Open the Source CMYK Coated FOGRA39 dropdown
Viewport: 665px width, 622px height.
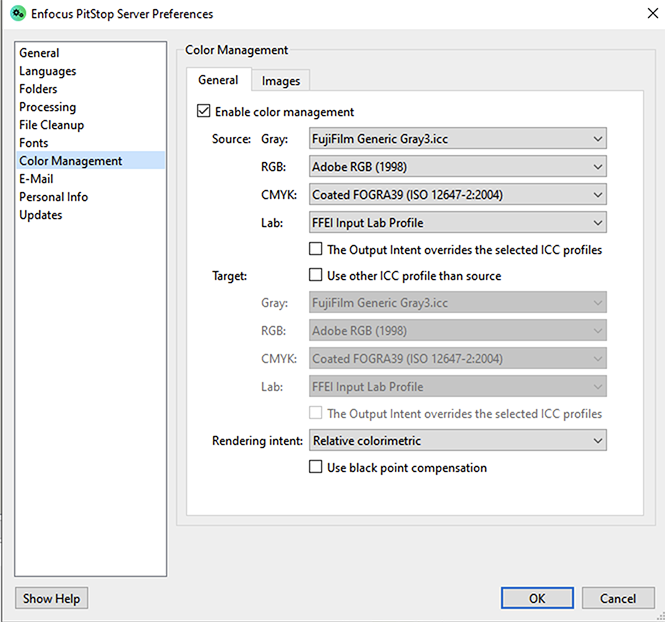(458, 195)
